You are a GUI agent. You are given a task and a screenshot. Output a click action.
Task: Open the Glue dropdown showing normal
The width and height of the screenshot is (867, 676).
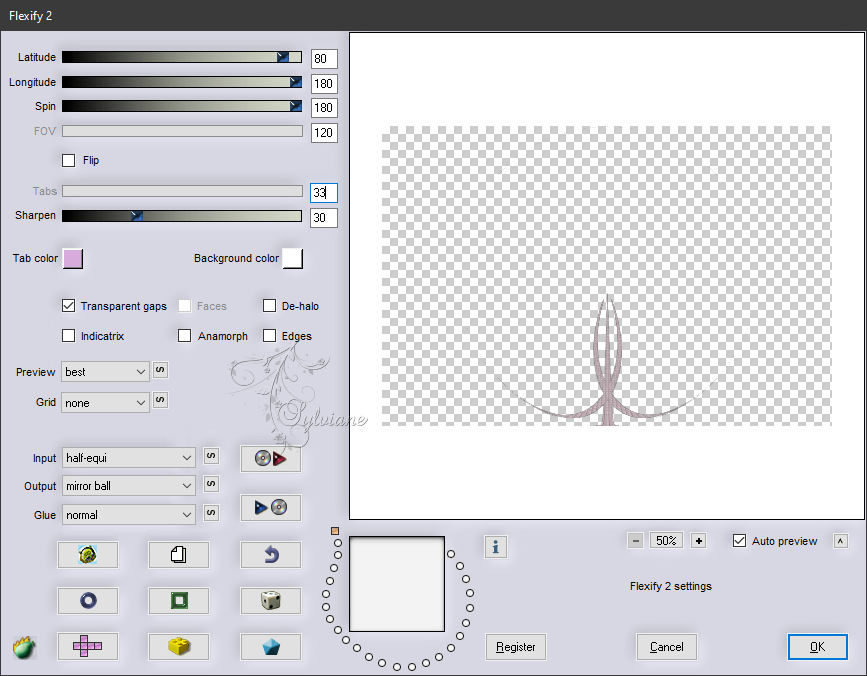129,515
